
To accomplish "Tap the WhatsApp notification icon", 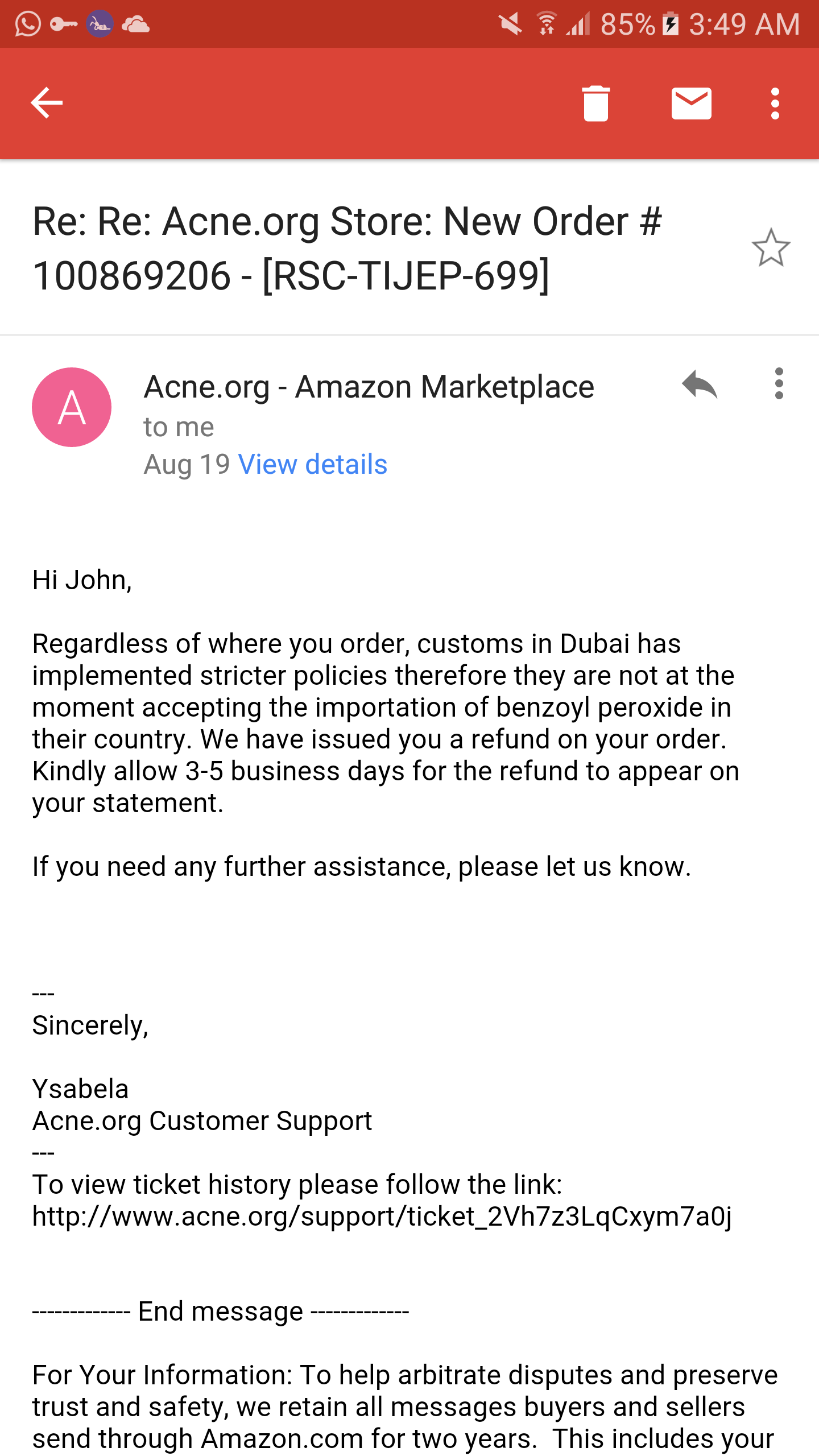I will click(28, 24).
